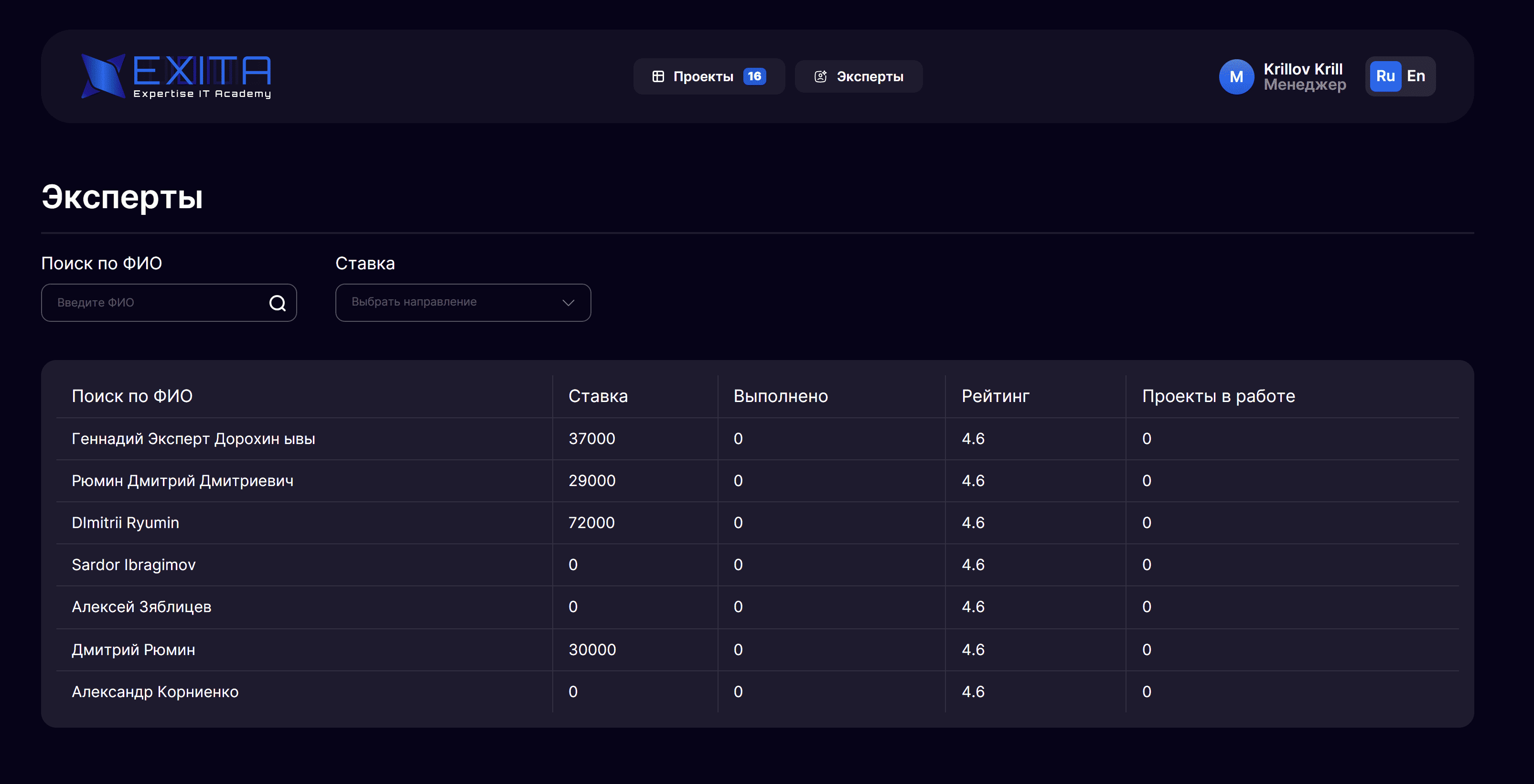This screenshot has height=784, width=1534.
Task: Open the Krillov Krill profile name
Action: coord(1302,69)
